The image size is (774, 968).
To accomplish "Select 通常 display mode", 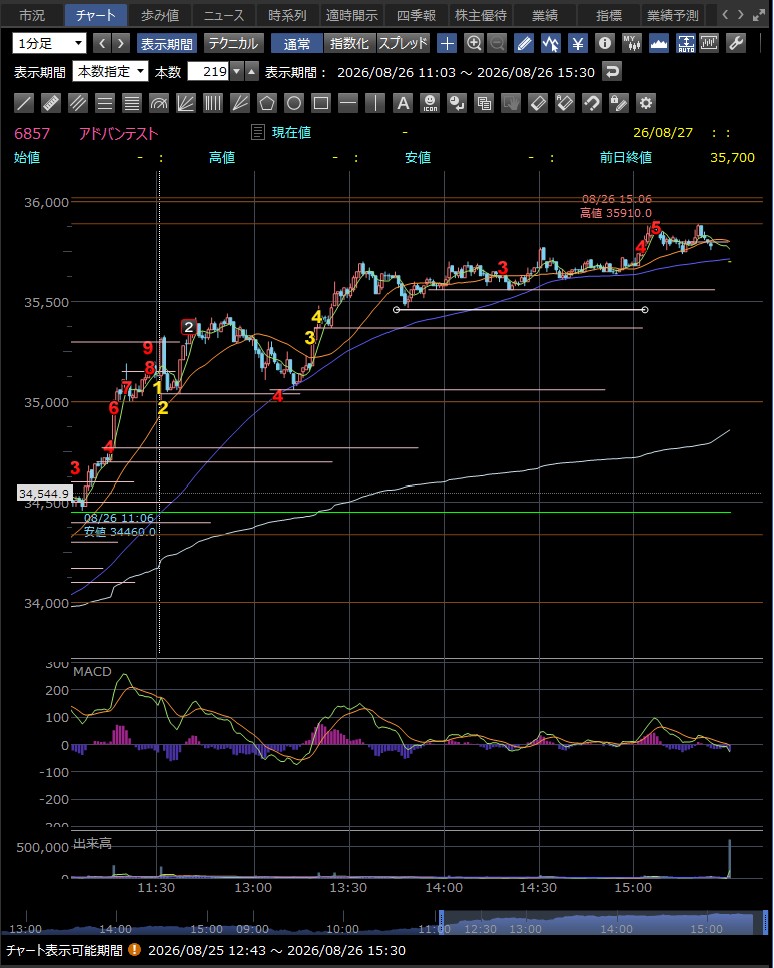I will tap(296, 43).
